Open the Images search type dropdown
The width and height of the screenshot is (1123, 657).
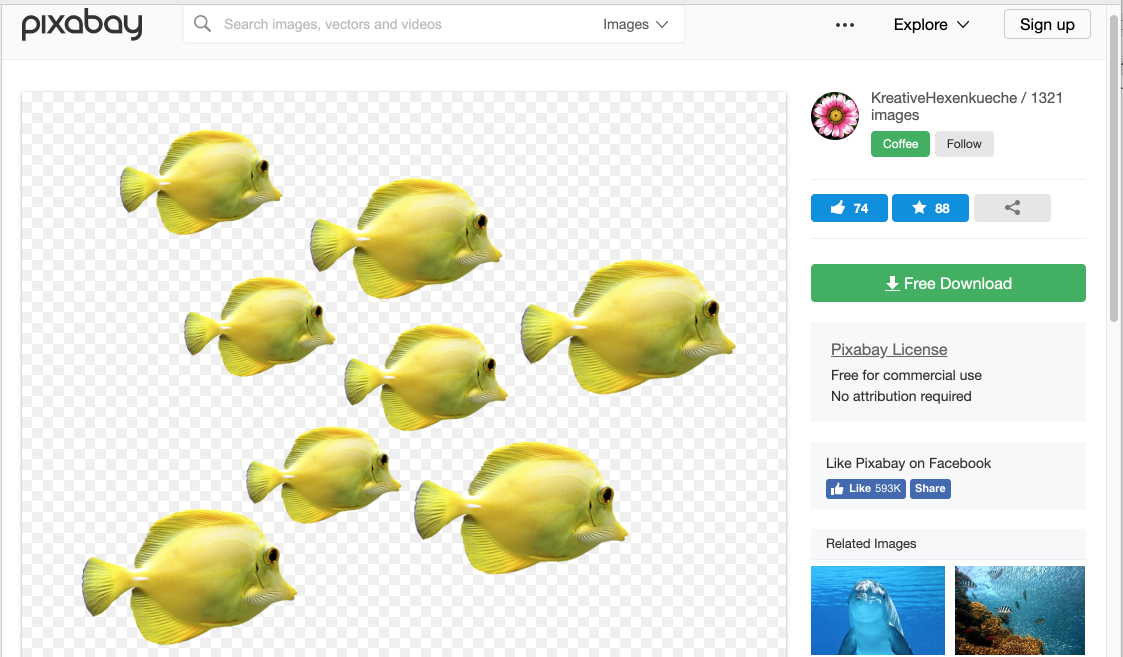click(636, 25)
